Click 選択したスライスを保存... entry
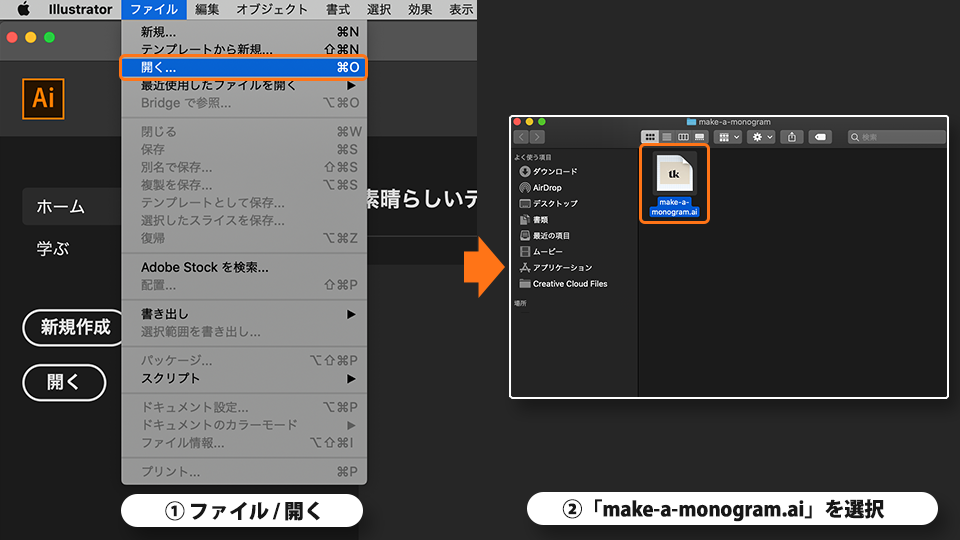This screenshot has height=540, width=960. click(244, 220)
